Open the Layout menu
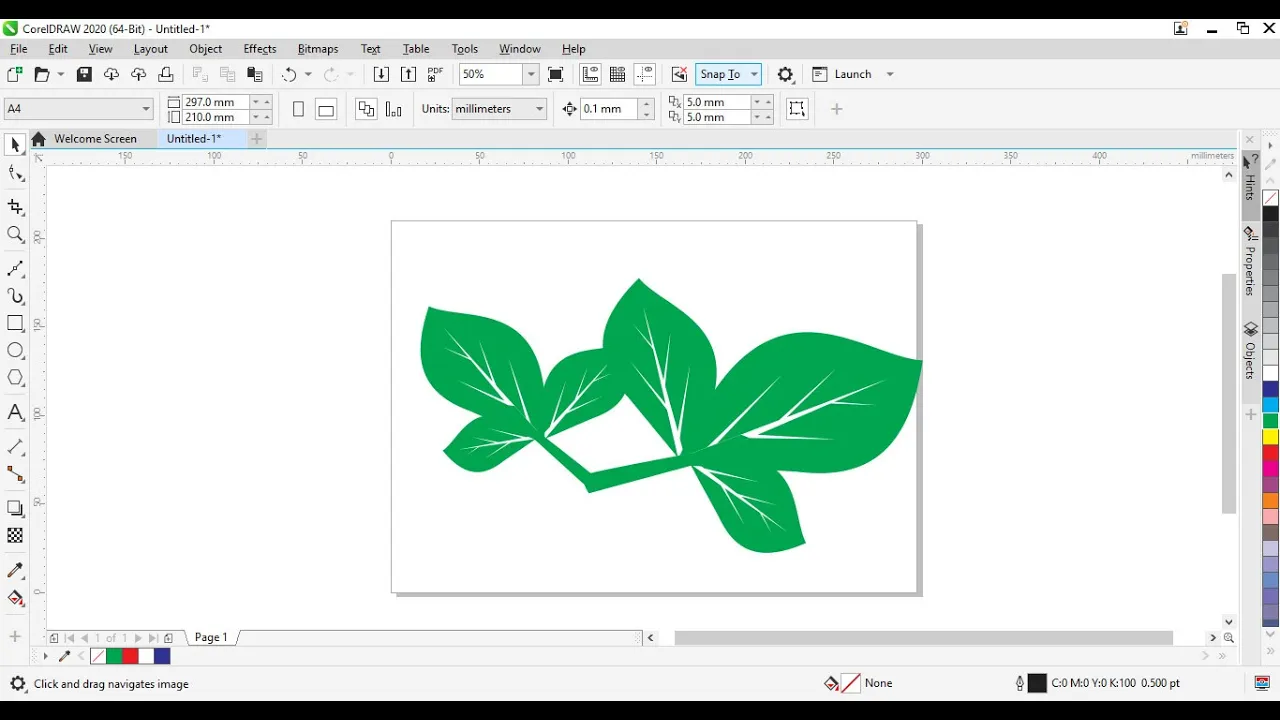1280x720 pixels. coord(151,48)
